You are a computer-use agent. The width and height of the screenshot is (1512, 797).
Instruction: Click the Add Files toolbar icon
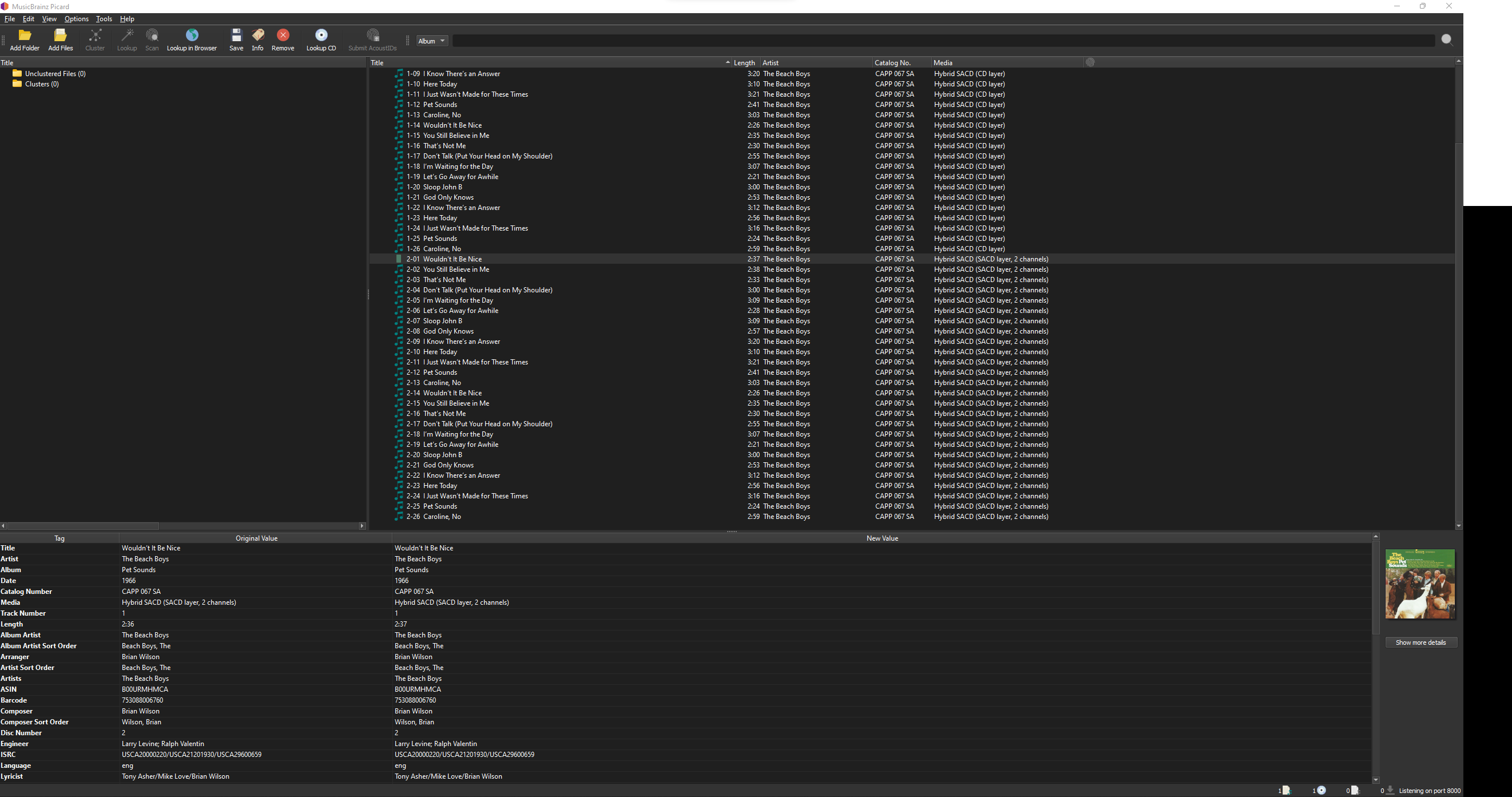point(61,35)
